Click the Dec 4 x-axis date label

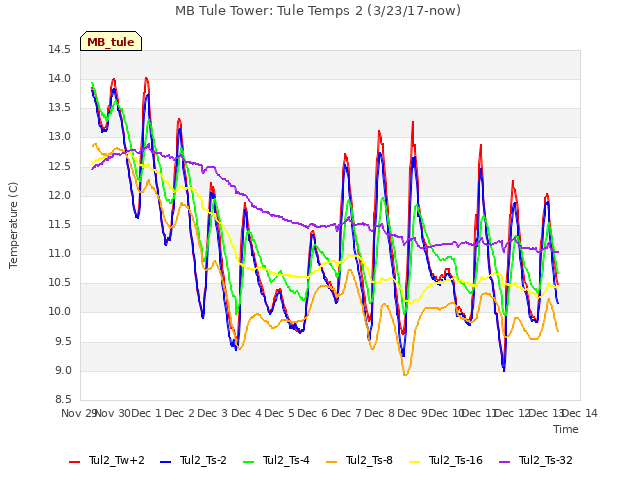point(246,413)
